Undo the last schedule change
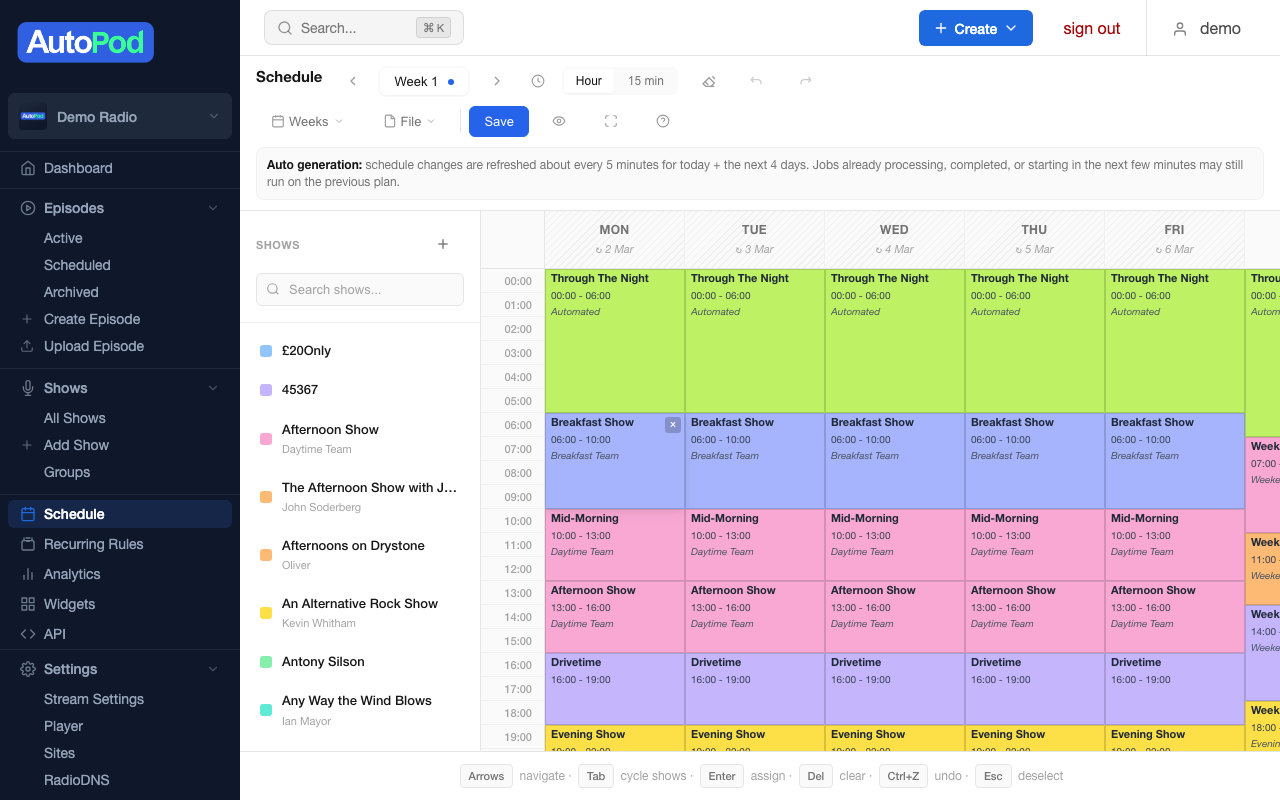Viewport: 1280px width, 800px height. [758, 80]
